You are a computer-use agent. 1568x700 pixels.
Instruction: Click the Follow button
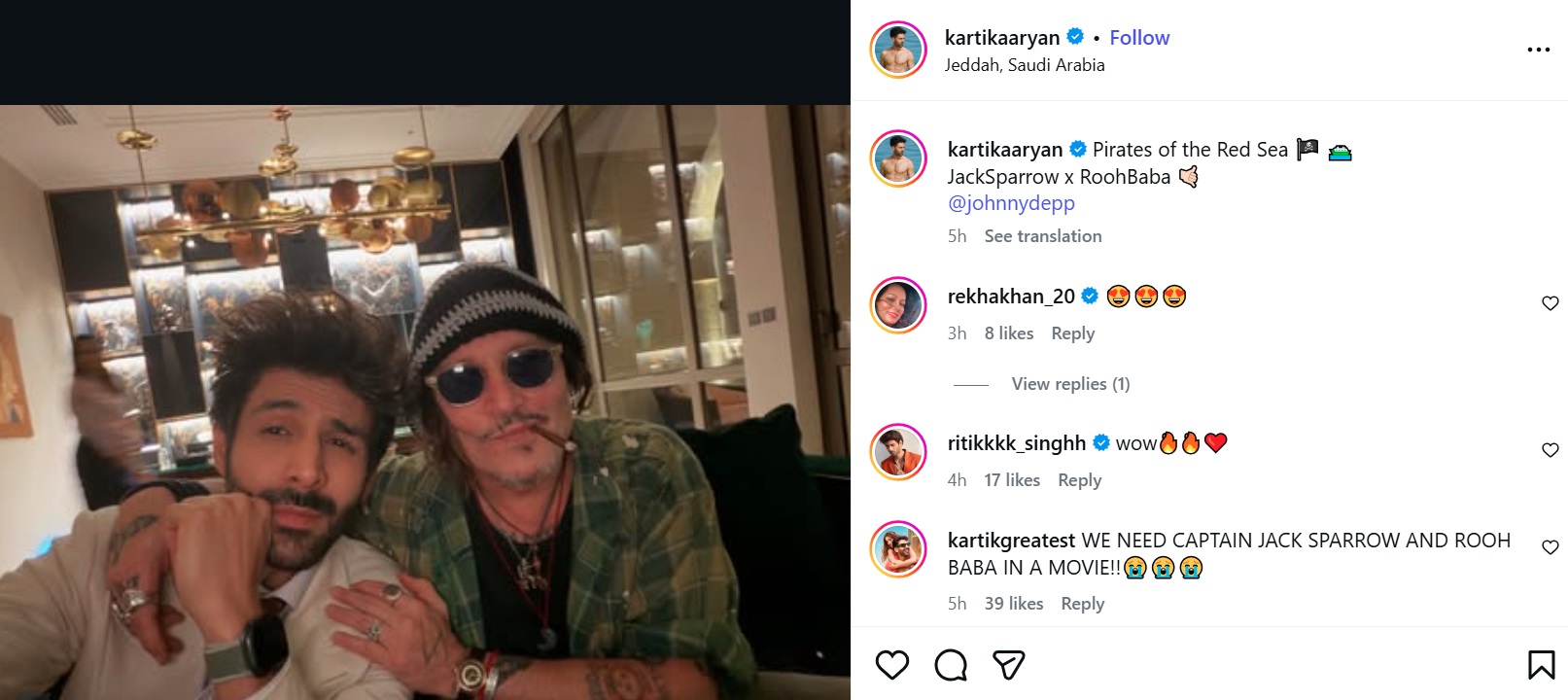[x=1139, y=38]
